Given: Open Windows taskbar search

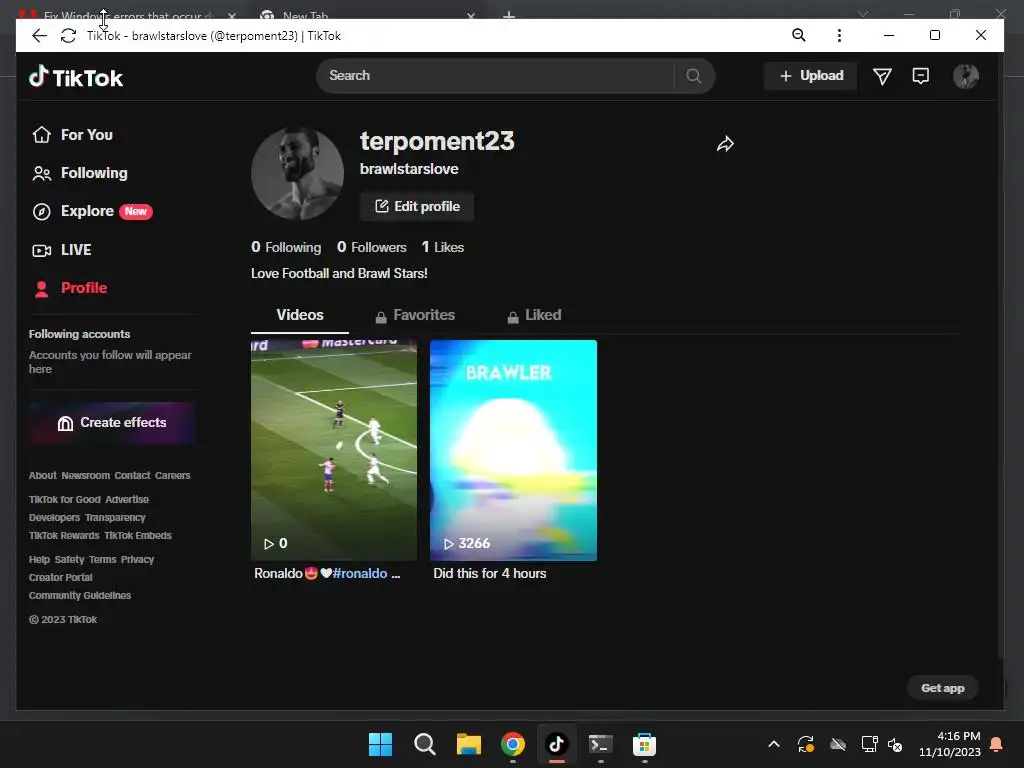Looking at the screenshot, I should [424, 744].
